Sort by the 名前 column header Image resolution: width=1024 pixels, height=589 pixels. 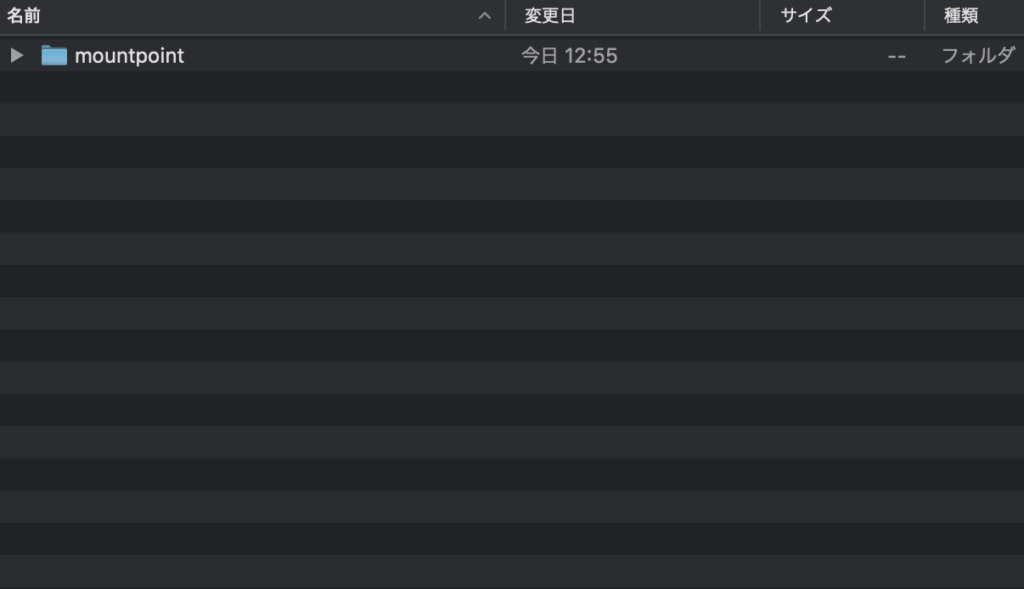tap(24, 16)
